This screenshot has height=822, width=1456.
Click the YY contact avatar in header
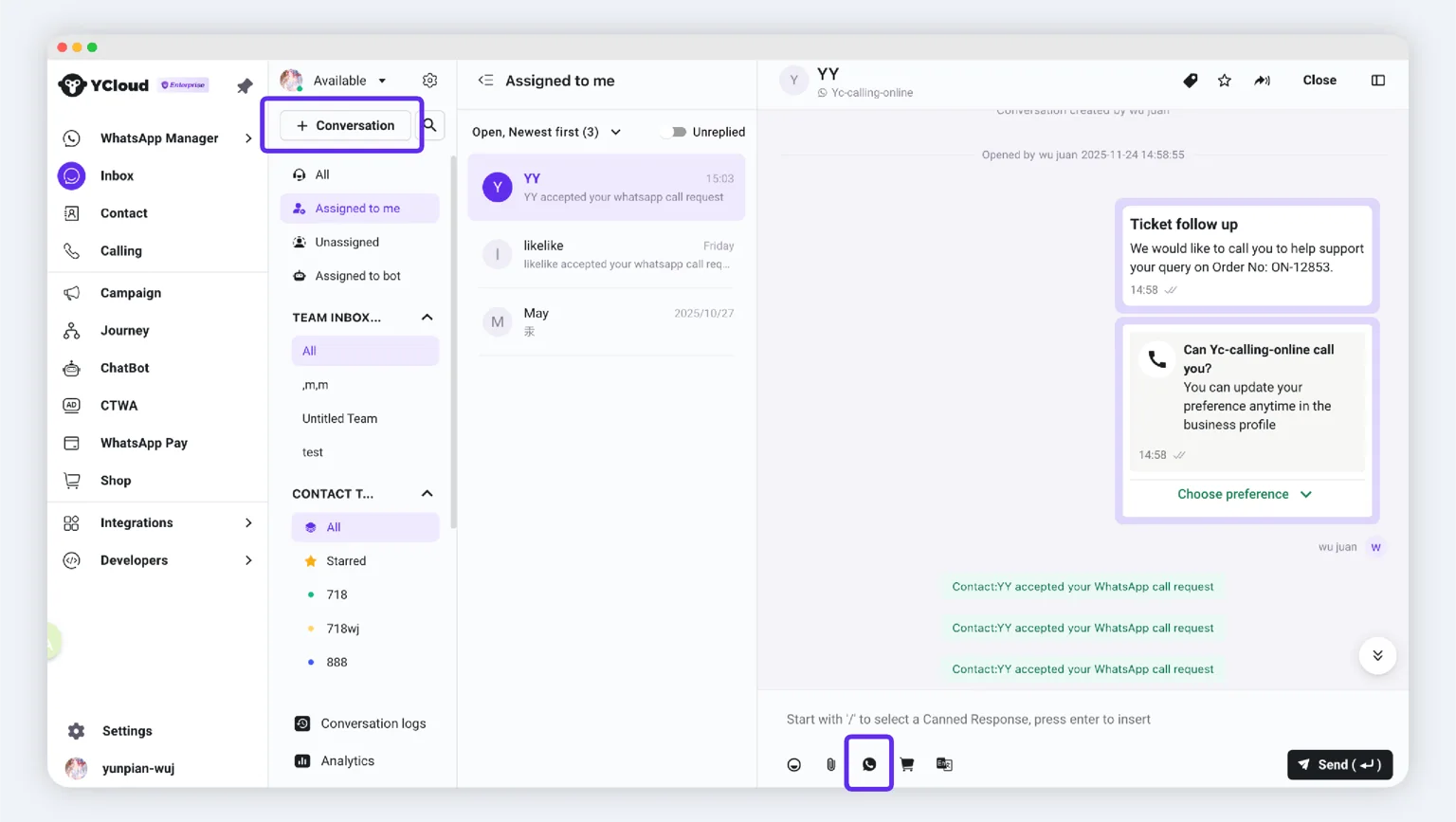tap(793, 81)
